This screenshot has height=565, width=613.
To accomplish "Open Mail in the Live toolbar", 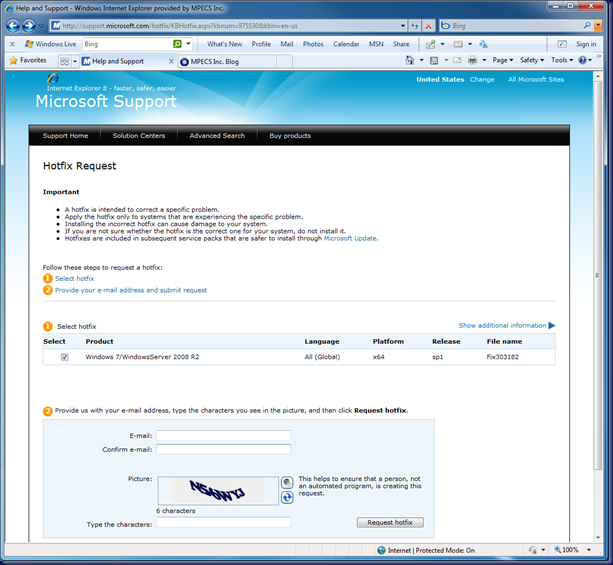I will (287, 44).
